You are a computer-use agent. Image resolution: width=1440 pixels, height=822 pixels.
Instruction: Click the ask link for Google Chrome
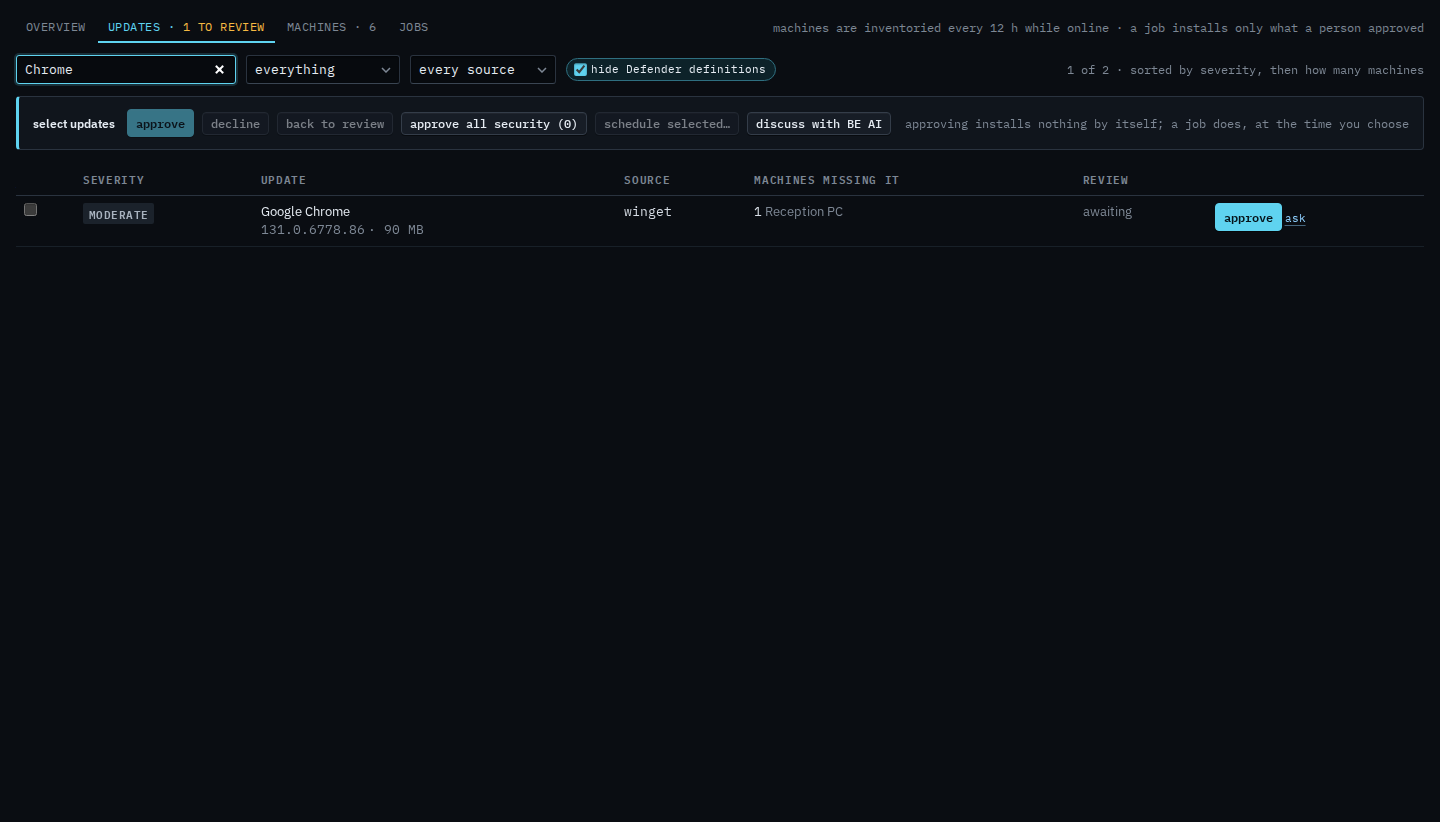point(1295,218)
